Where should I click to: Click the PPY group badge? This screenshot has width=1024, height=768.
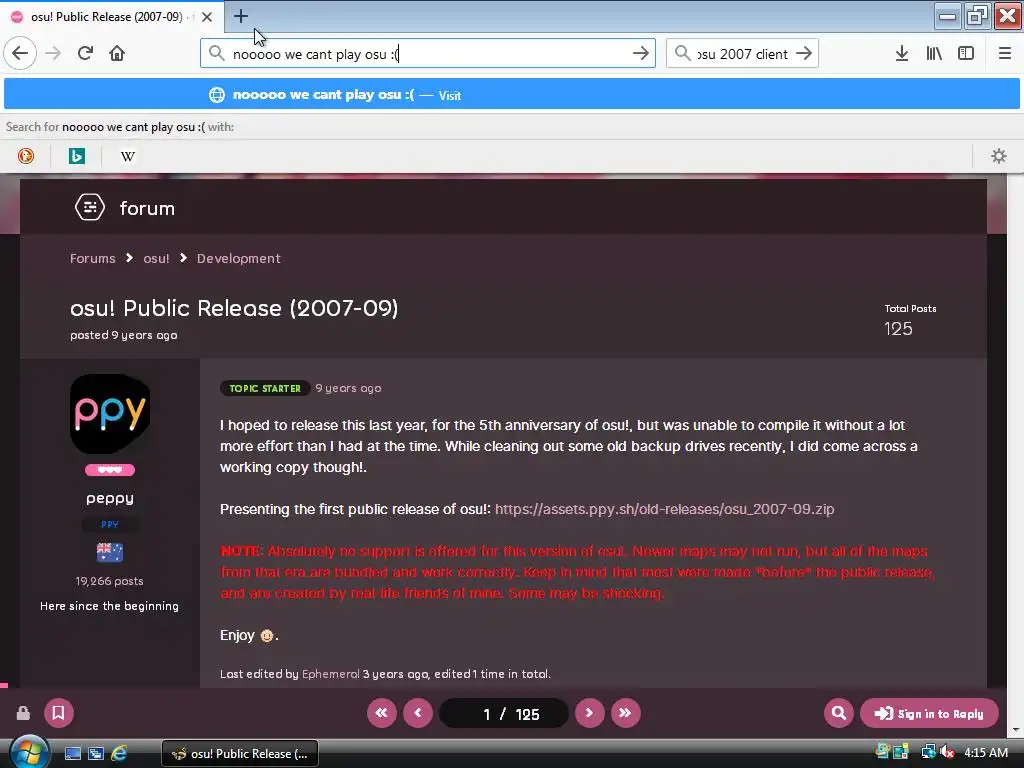click(x=110, y=524)
